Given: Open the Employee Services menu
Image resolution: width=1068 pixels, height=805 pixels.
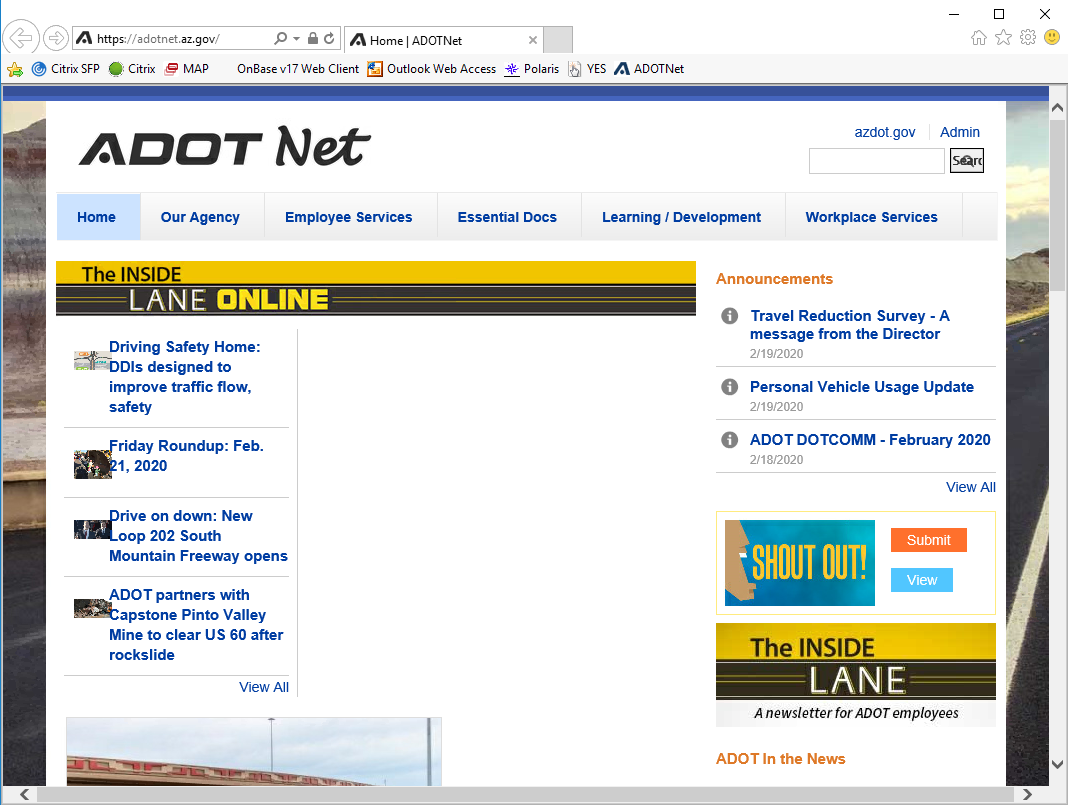Looking at the screenshot, I should [x=349, y=217].
